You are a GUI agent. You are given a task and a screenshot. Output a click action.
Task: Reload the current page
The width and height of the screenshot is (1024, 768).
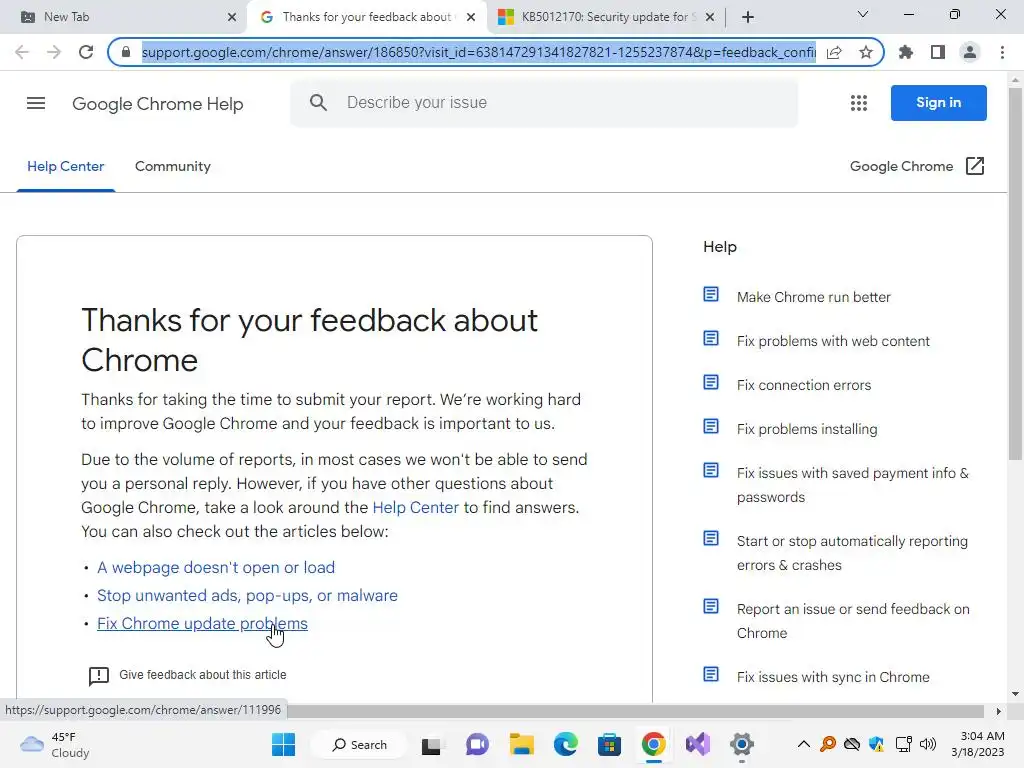pos(86,52)
